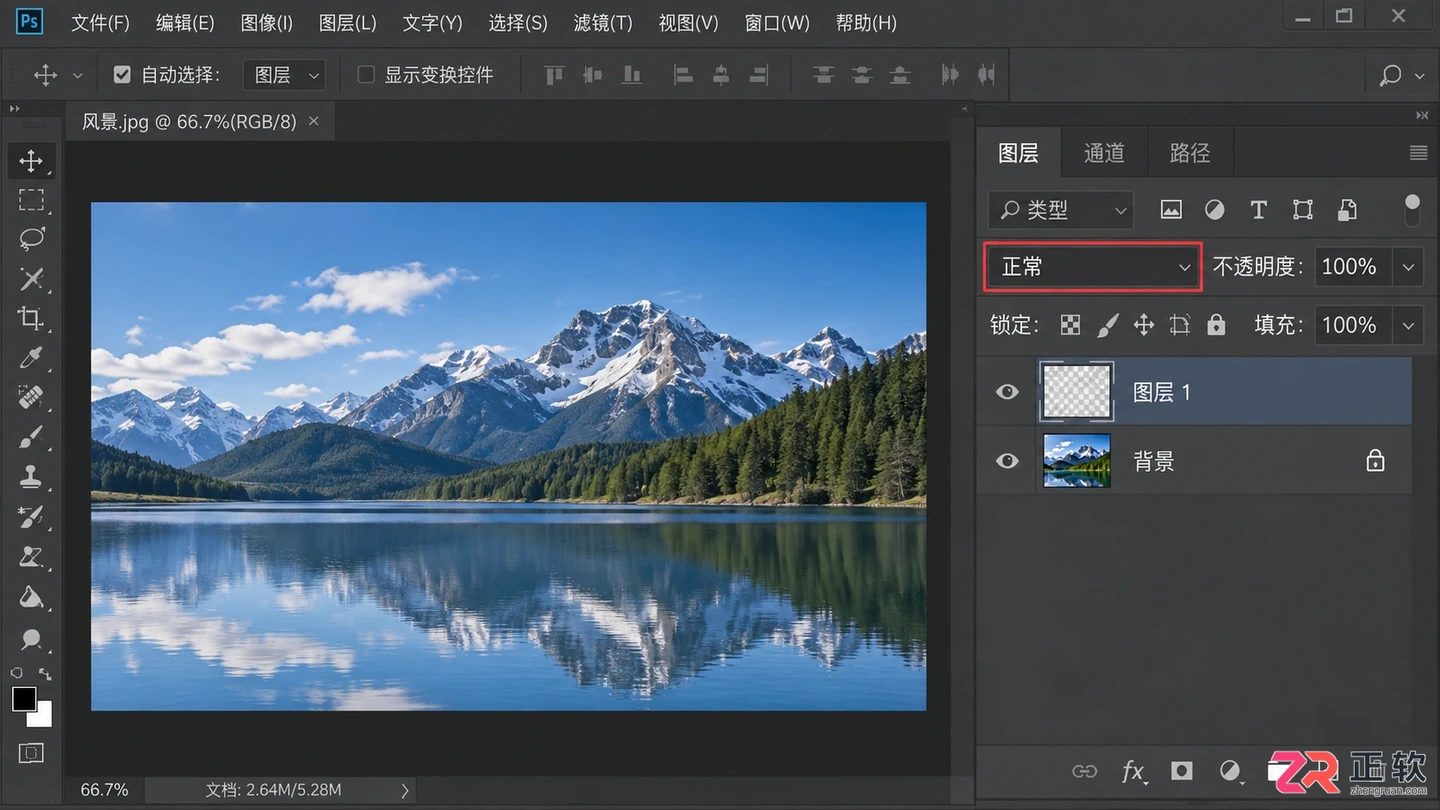Click the align horizontal centers icon

(721, 75)
